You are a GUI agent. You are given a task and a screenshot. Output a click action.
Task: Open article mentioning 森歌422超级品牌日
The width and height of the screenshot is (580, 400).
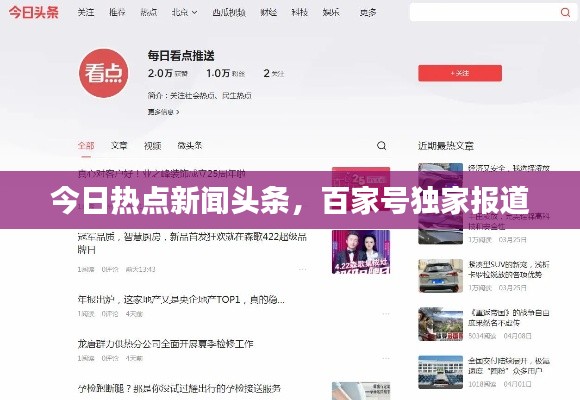[x=192, y=243]
